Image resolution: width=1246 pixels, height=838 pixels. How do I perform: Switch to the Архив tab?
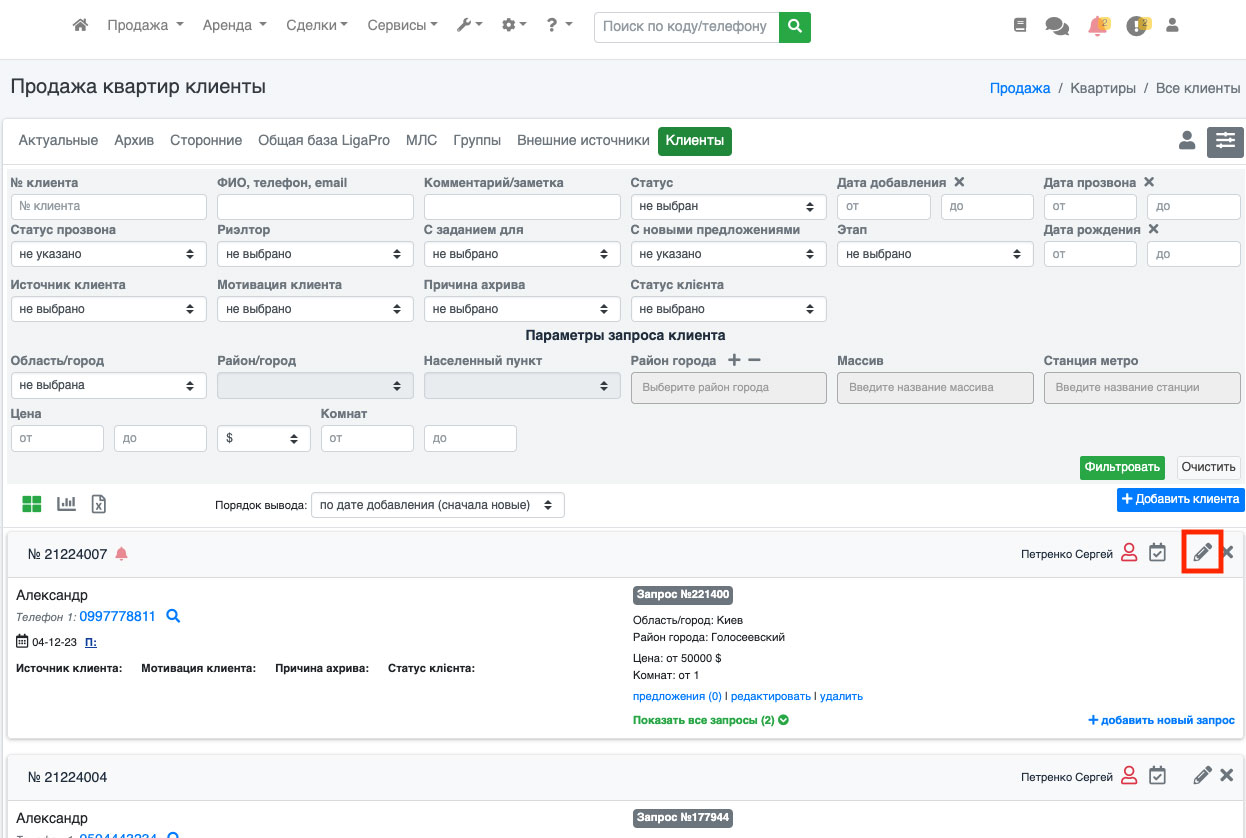[x=134, y=141]
